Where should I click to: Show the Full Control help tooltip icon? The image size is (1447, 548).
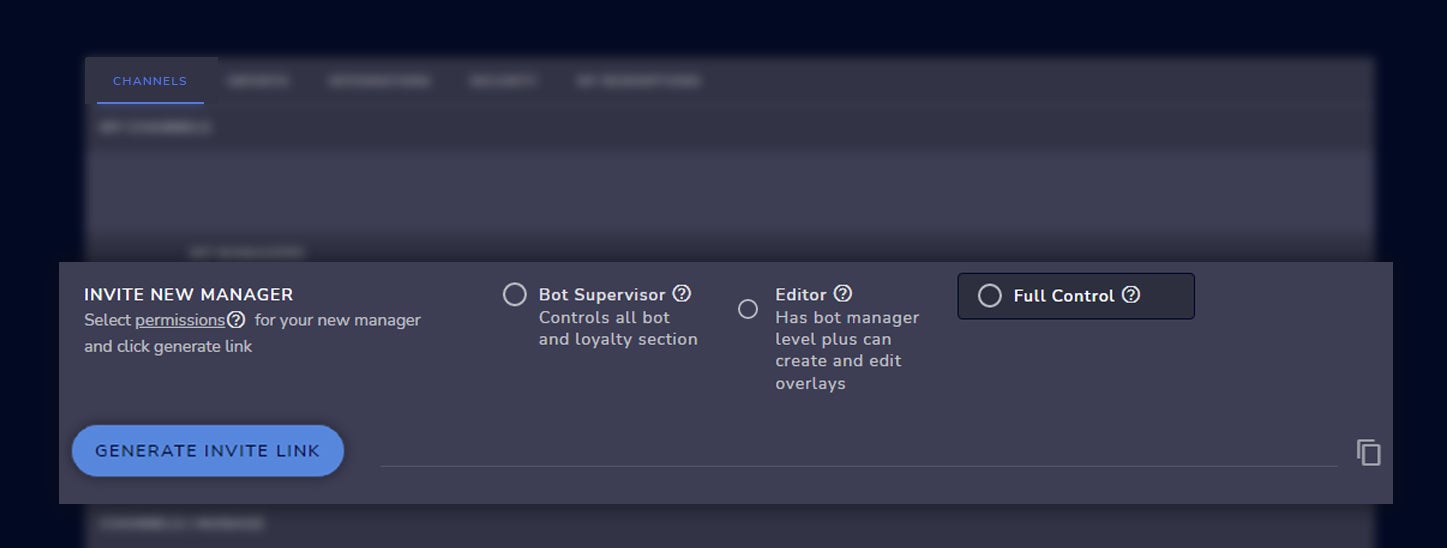point(1131,295)
